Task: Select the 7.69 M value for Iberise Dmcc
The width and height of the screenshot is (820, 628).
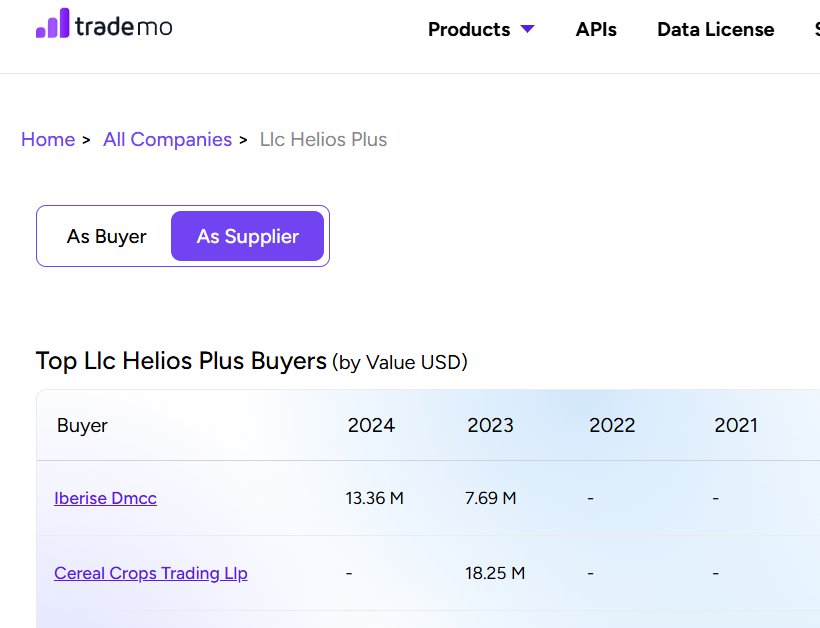Action: (491, 498)
